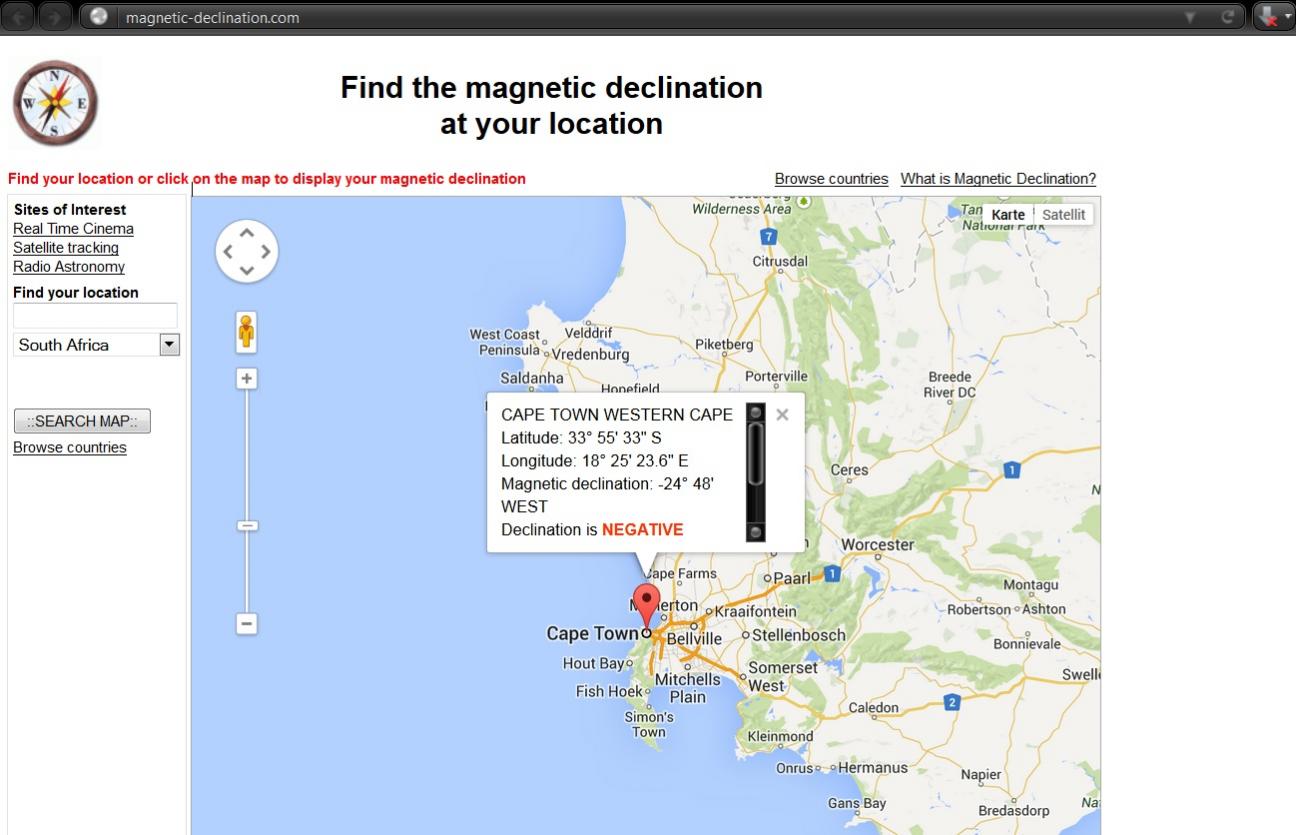
Task: Click the map zoom slider handle
Action: coord(246,526)
